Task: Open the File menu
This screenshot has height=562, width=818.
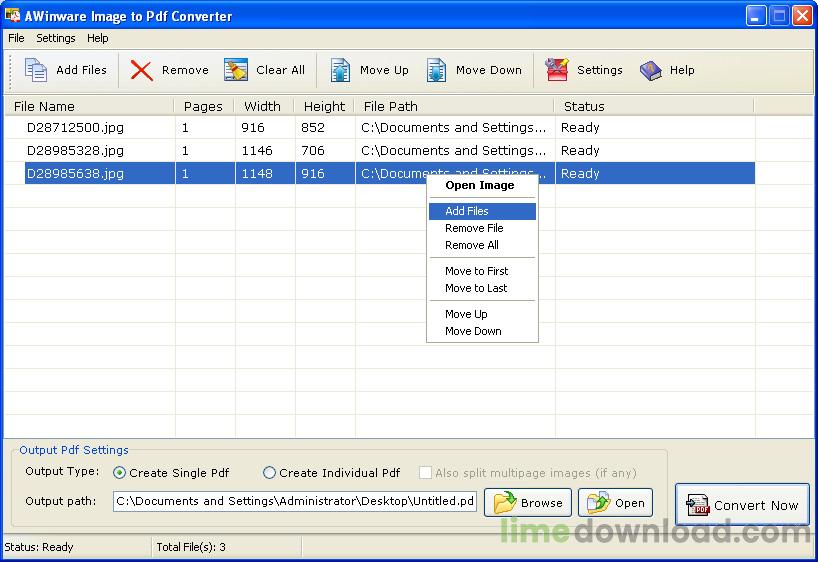Action: [x=16, y=38]
